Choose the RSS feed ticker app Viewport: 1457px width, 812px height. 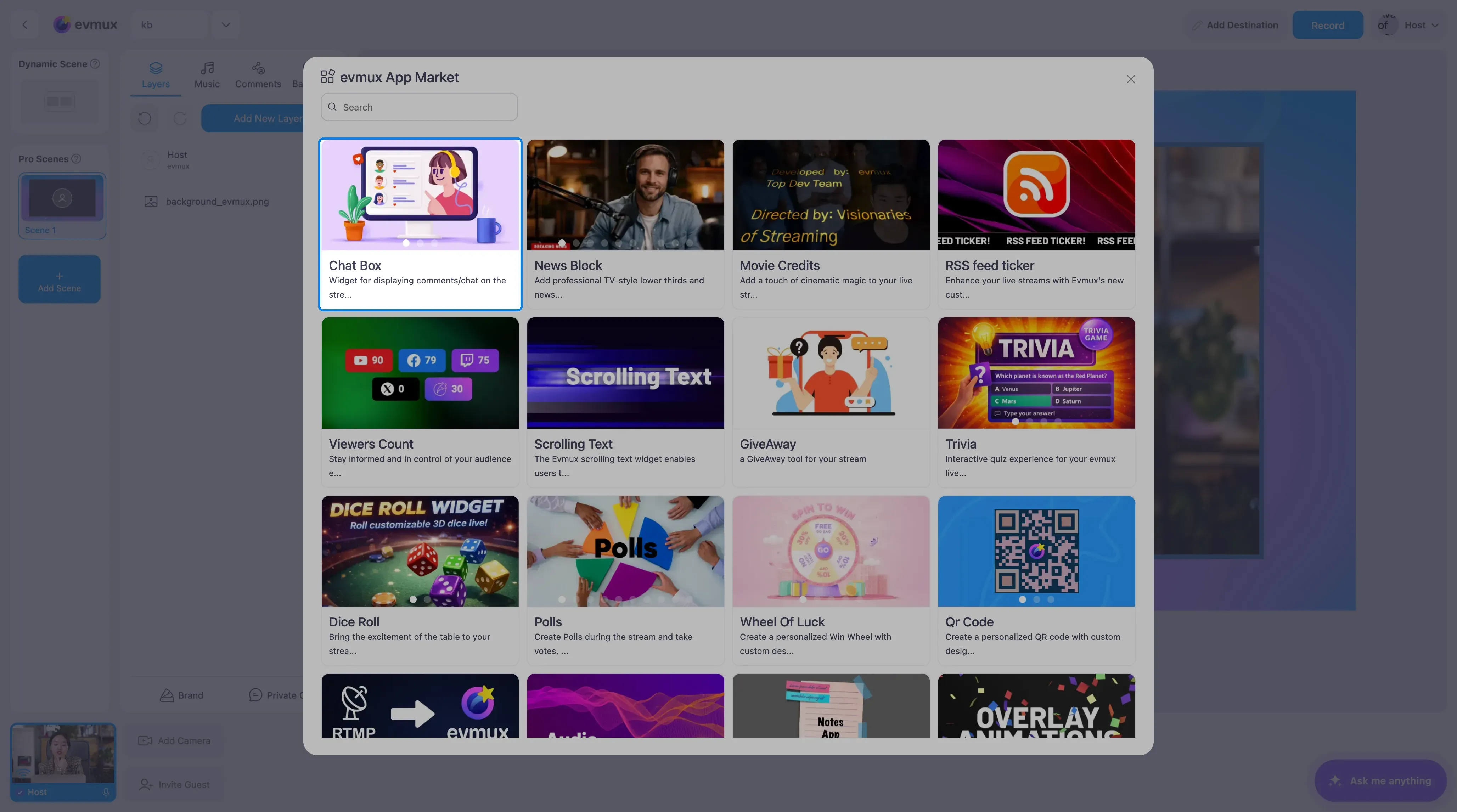(1036, 224)
